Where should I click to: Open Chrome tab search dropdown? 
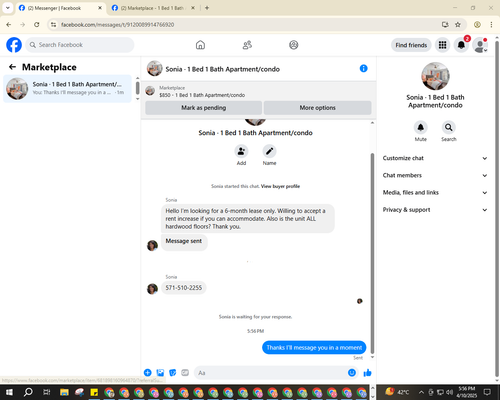coord(8,8)
